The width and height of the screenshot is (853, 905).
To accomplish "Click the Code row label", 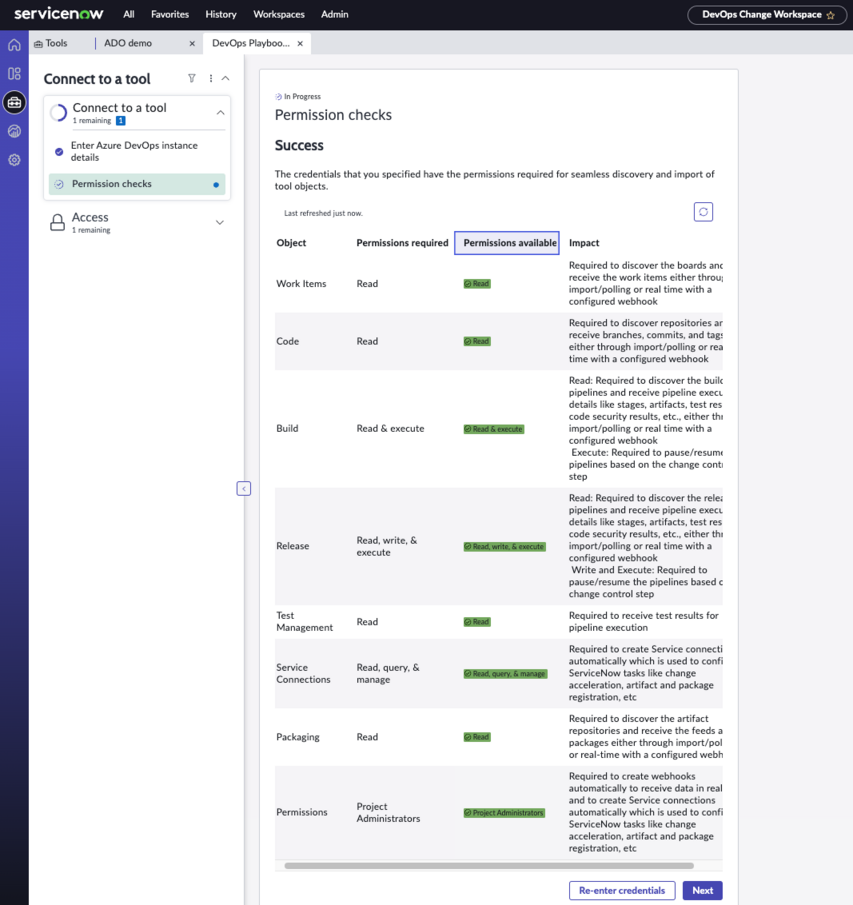I will pos(287,341).
